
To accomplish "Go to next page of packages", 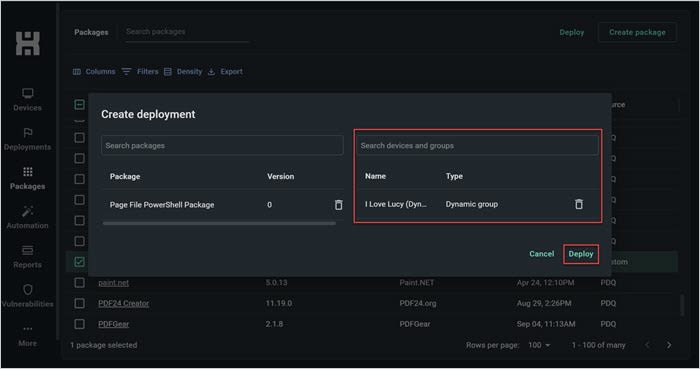I will 669,345.
